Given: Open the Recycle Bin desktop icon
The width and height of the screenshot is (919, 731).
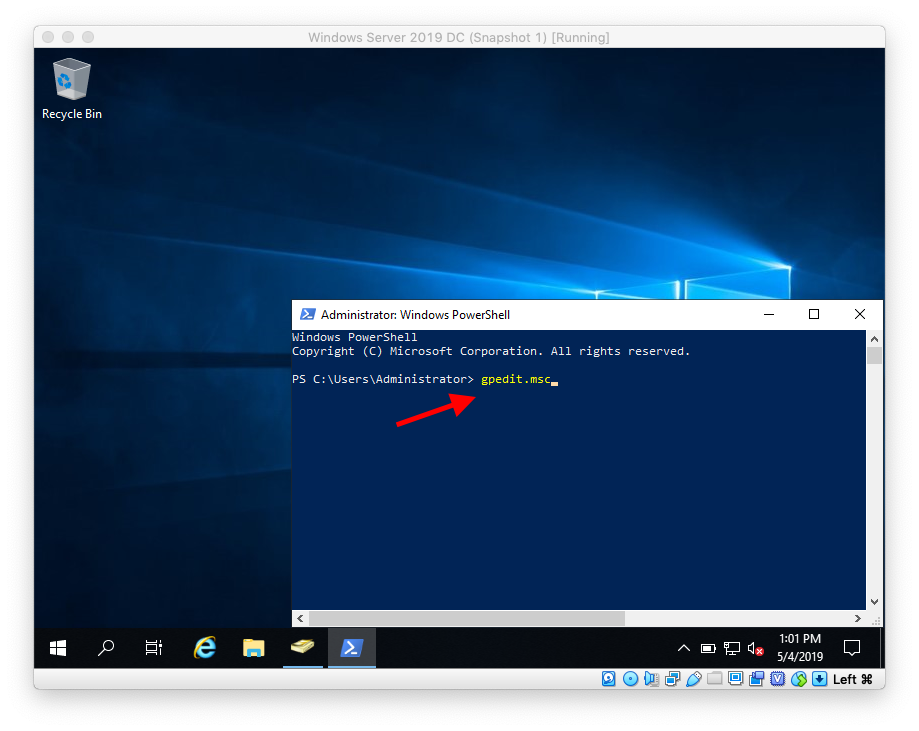Looking at the screenshot, I should pos(72,89).
